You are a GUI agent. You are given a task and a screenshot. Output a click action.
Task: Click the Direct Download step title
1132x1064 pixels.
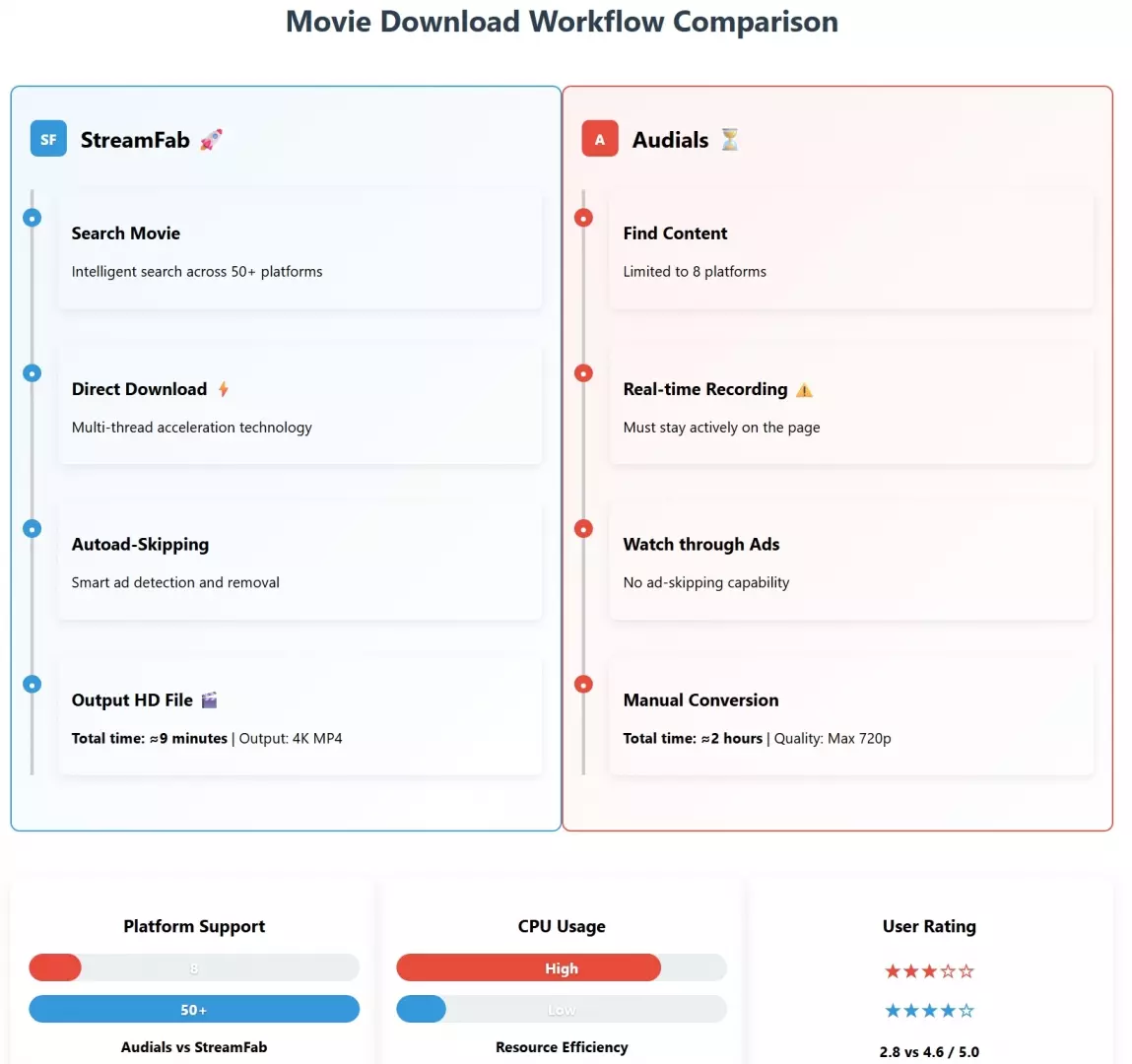click(x=139, y=389)
